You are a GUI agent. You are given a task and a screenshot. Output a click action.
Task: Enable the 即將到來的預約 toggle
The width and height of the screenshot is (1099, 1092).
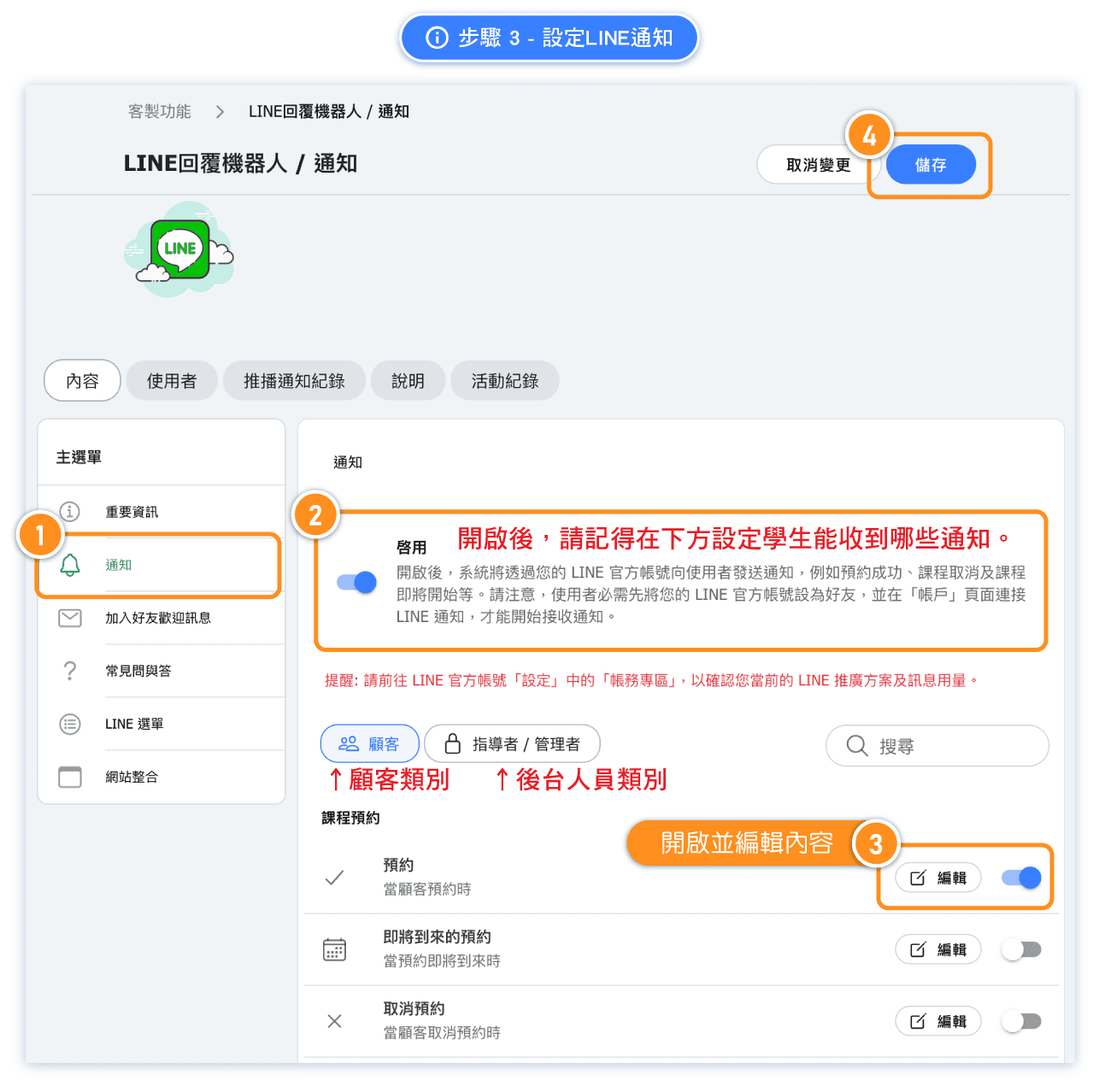pyautogui.click(x=1021, y=949)
